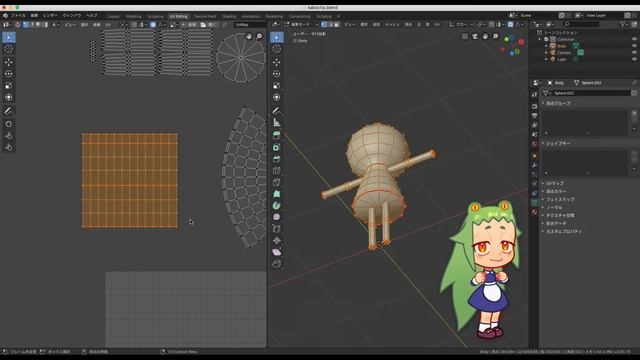Image resolution: width=640 pixels, height=360 pixels.
Task: Hide Light object with its eye icon
Action: 634,59
